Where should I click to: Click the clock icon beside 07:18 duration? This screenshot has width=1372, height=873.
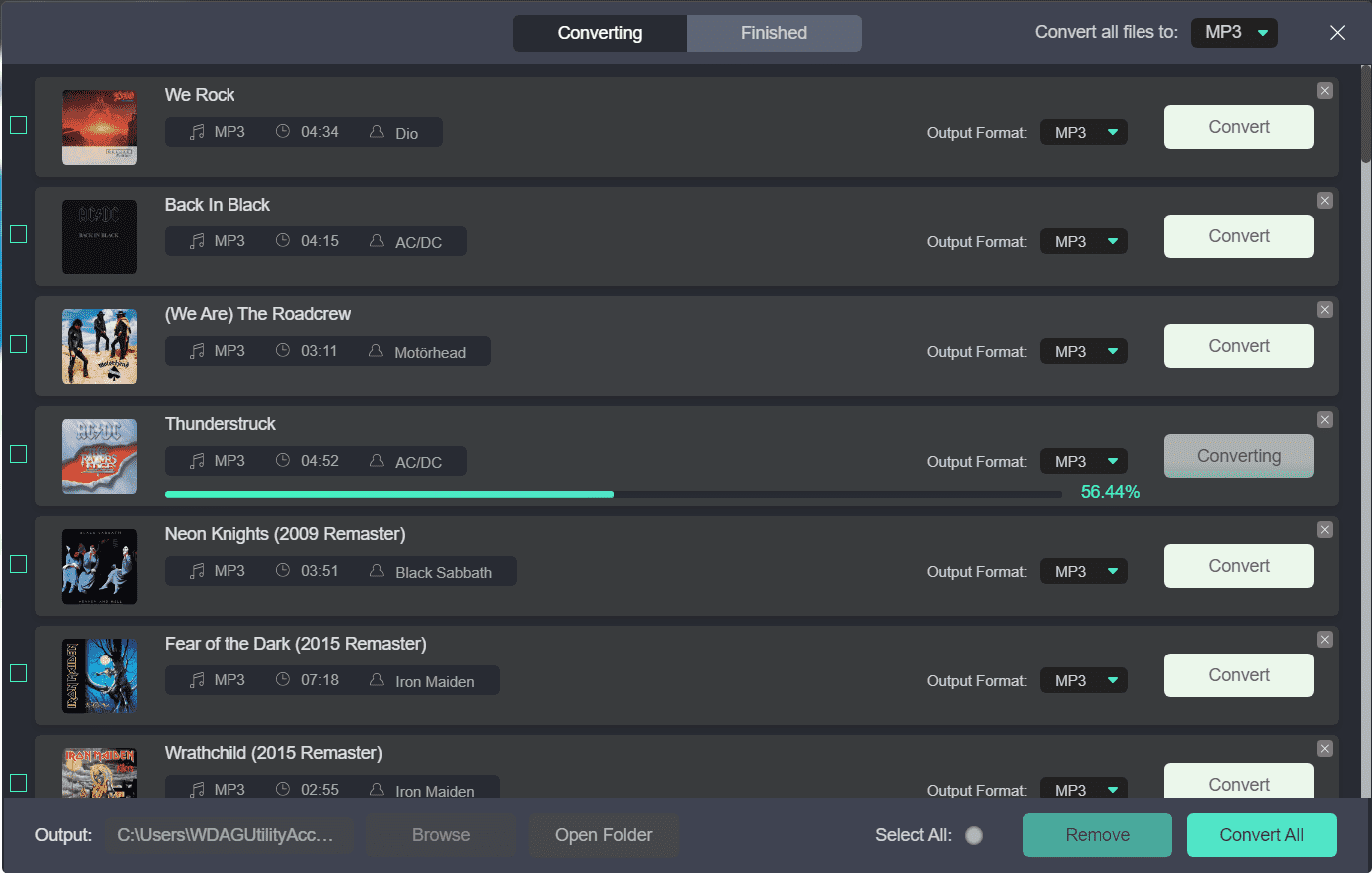[283, 680]
